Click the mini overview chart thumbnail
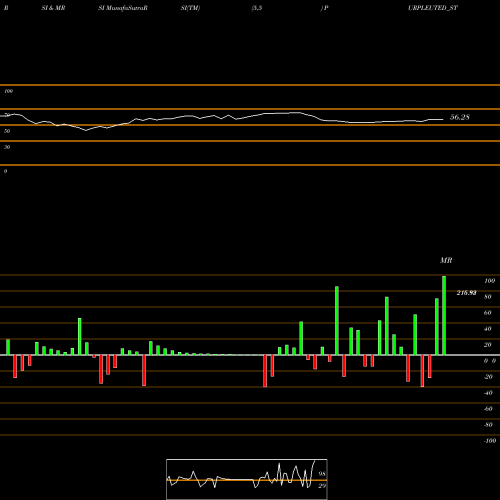The width and height of the screenshot is (500, 500). pyautogui.click(x=247, y=479)
